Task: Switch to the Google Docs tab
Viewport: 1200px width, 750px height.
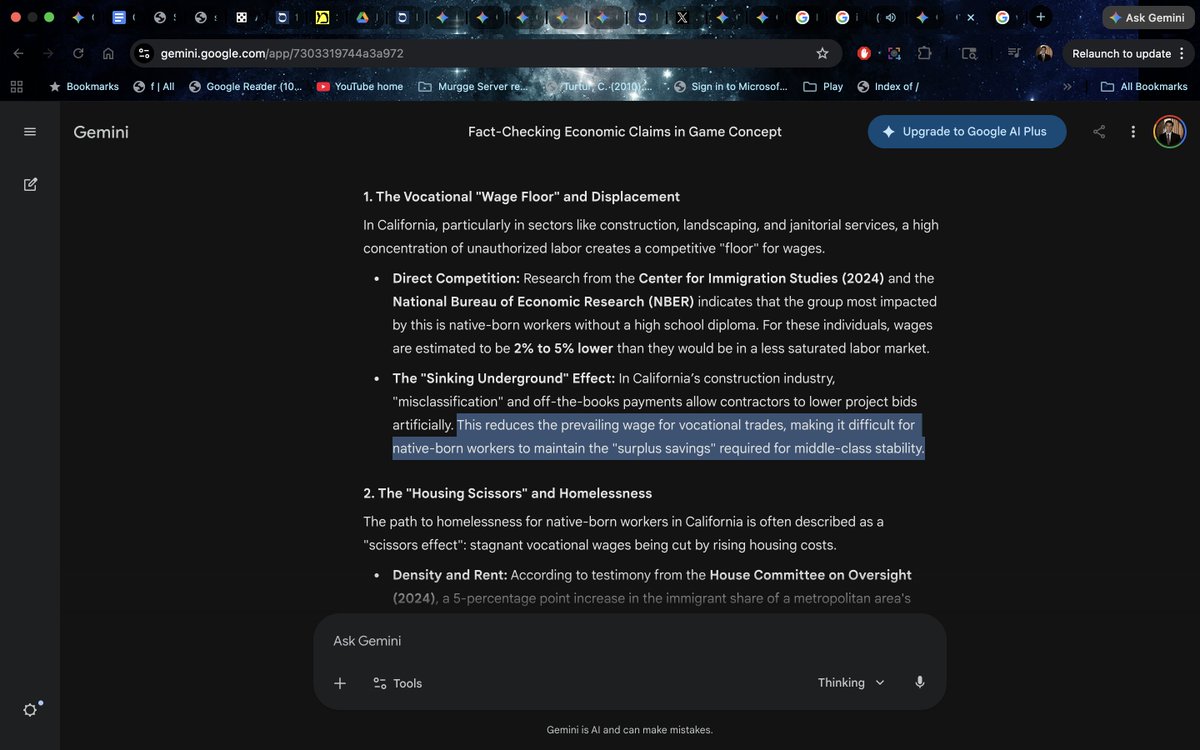Action: (x=120, y=17)
